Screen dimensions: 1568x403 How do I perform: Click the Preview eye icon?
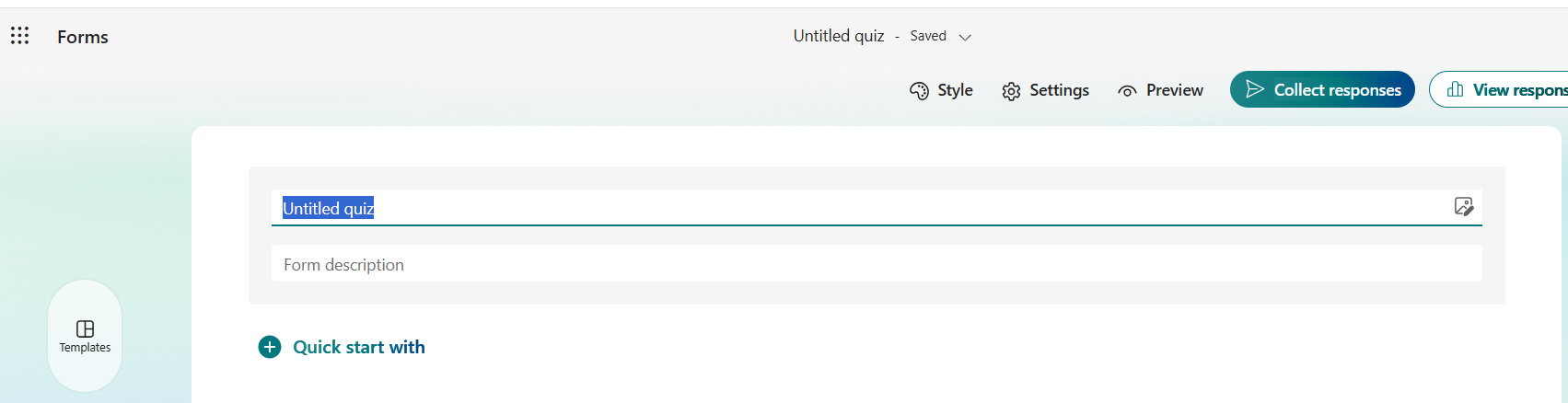1127,91
